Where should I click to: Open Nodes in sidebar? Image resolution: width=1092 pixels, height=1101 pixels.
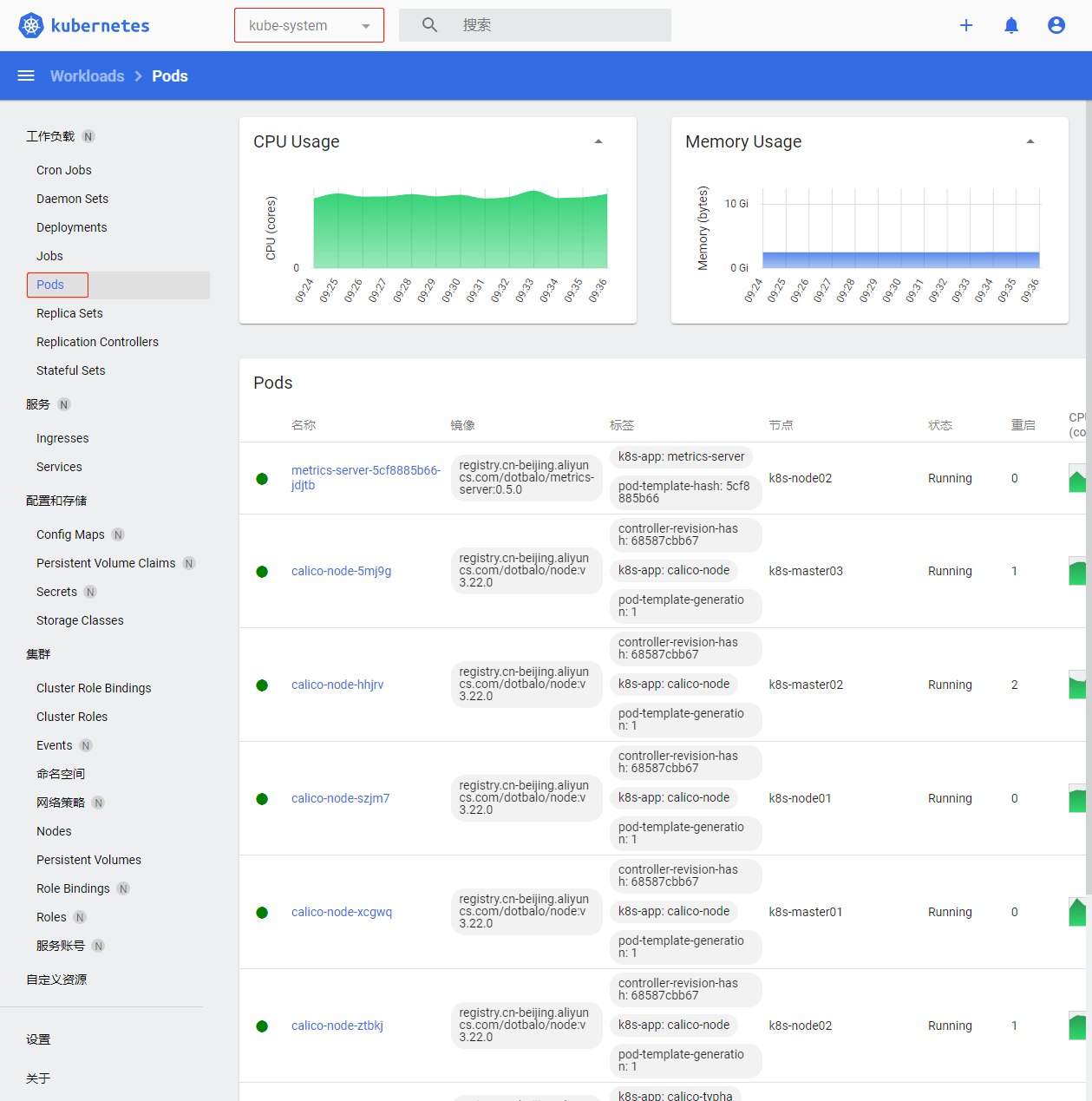click(x=54, y=831)
